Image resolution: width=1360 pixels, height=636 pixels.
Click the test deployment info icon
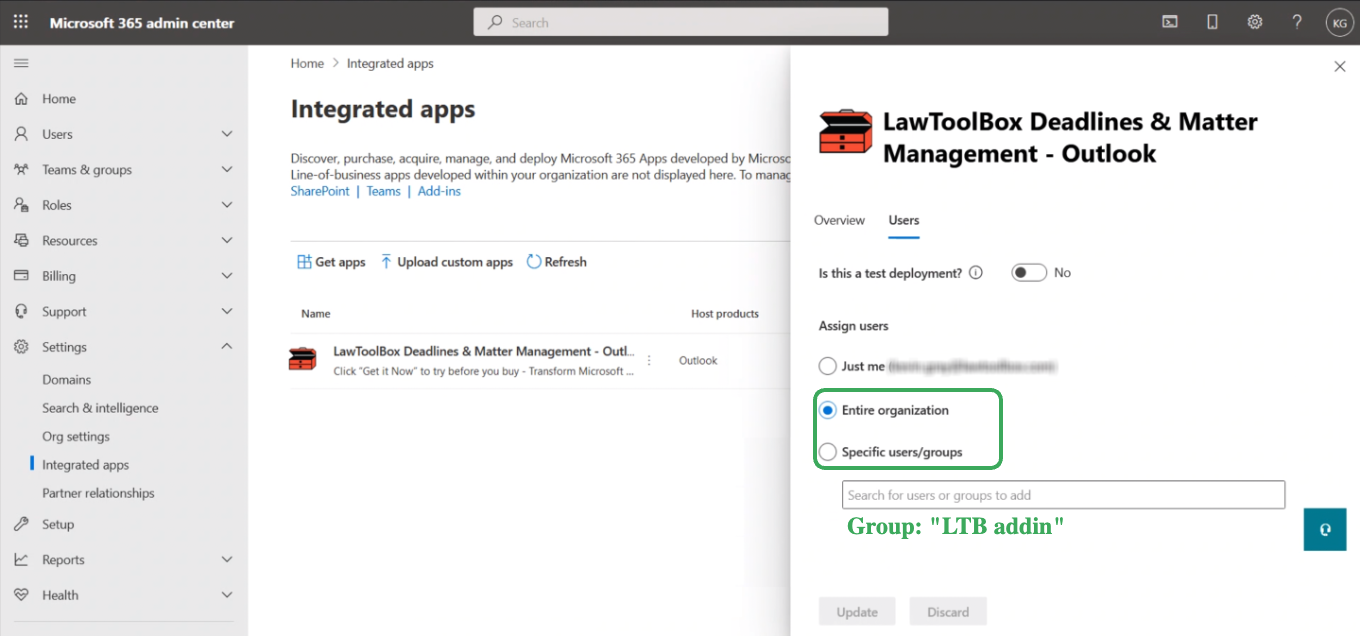click(x=976, y=273)
